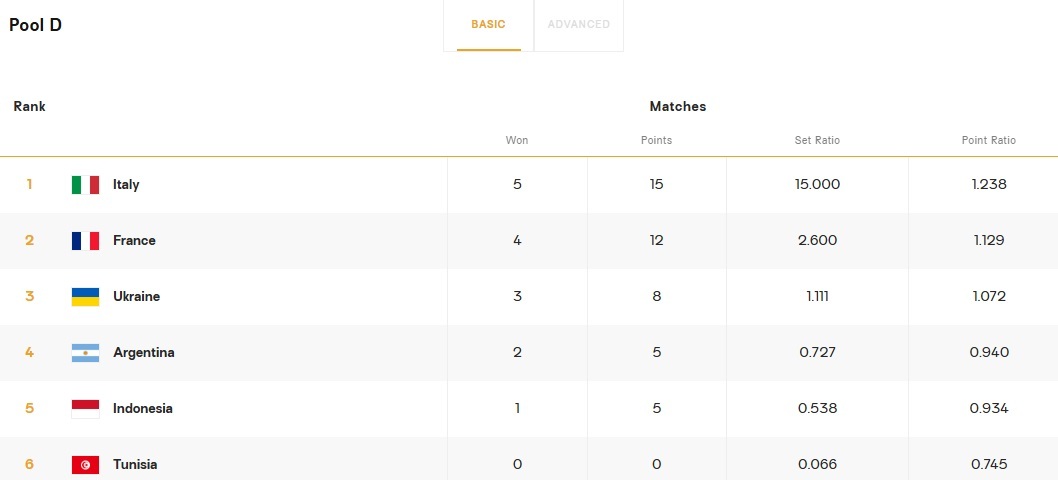Viewport: 1058px width, 480px height.
Task: Select the Argentina team name
Action: point(143,353)
